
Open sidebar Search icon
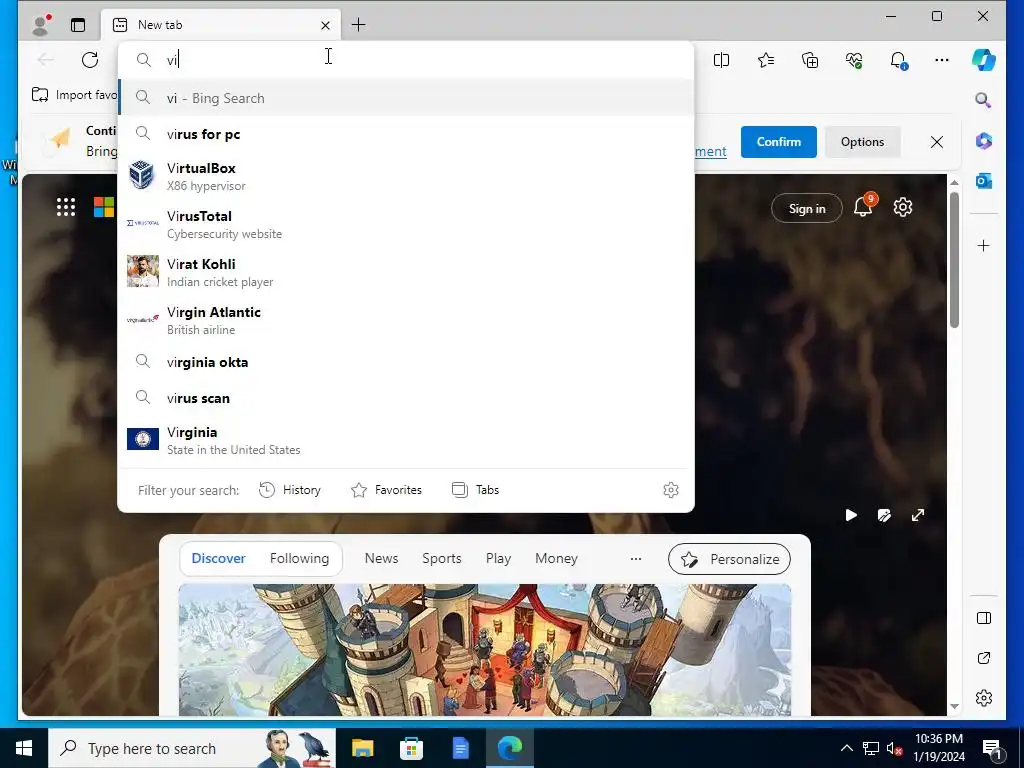[x=984, y=100]
